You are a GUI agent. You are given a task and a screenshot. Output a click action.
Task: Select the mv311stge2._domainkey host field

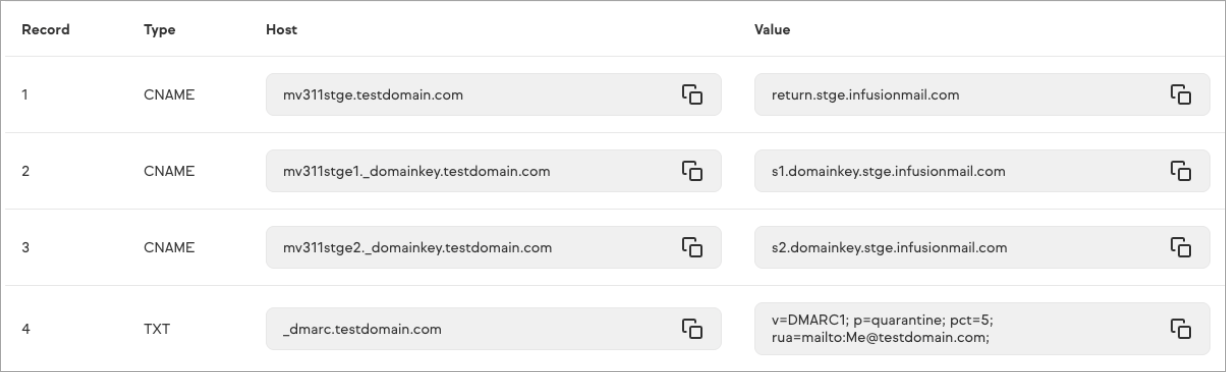493,247
